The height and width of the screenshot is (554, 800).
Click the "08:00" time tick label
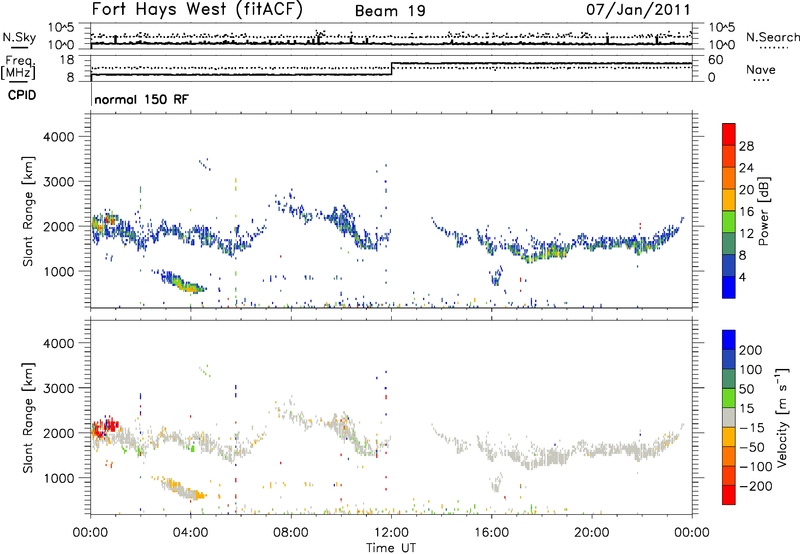(x=291, y=533)
